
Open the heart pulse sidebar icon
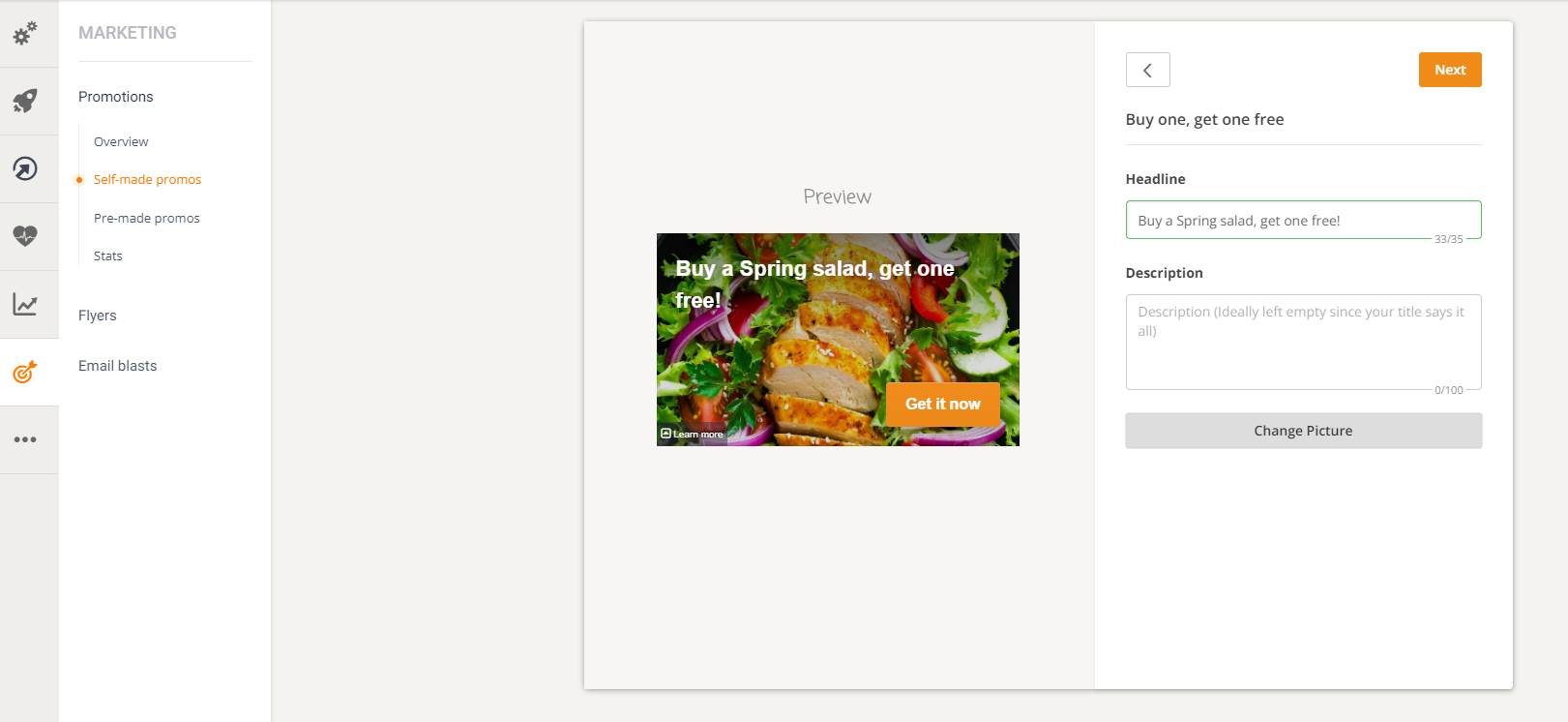coord(25,236)
